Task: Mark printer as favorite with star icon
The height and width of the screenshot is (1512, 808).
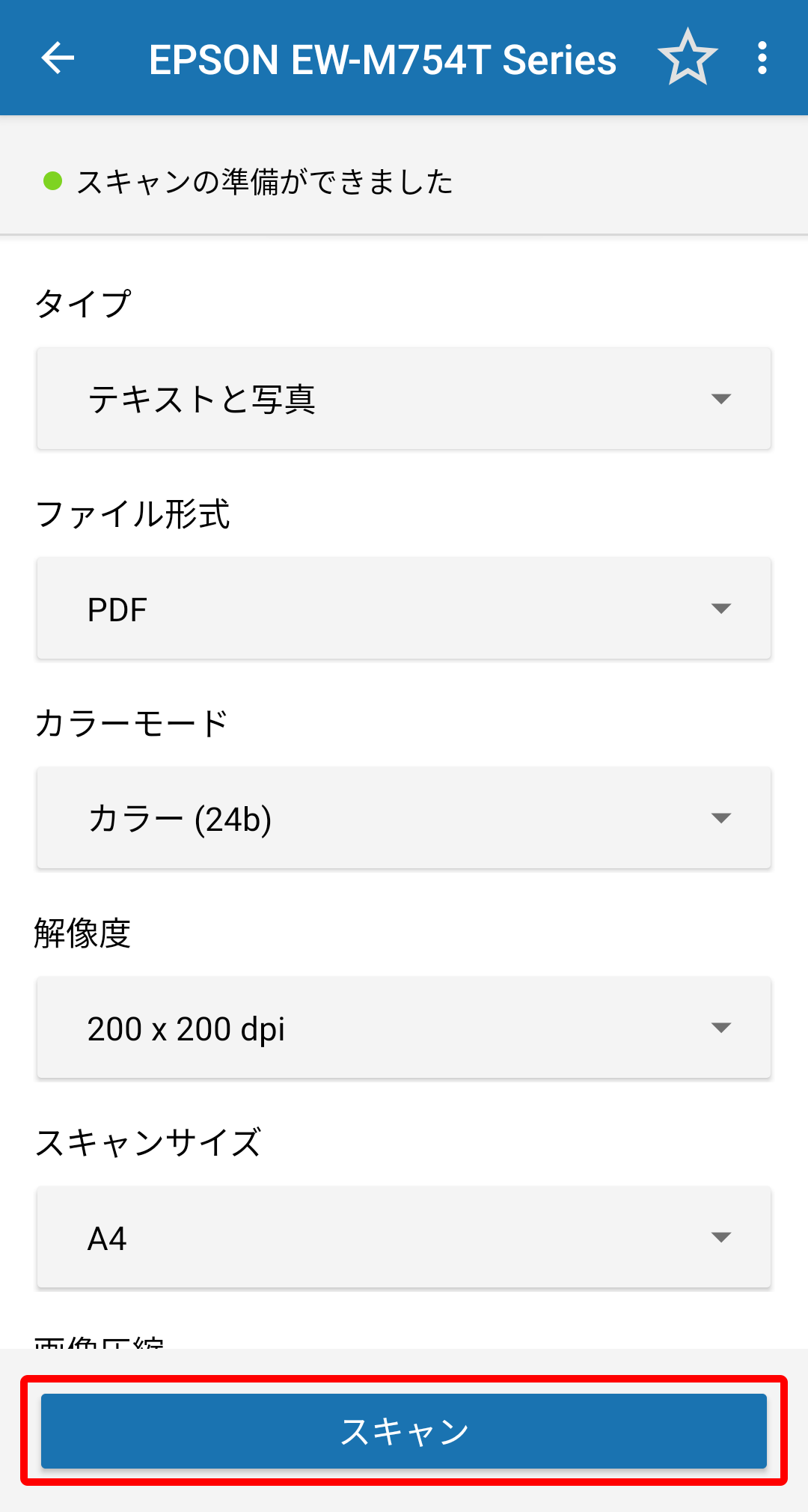Action: (x=688, y=58)
